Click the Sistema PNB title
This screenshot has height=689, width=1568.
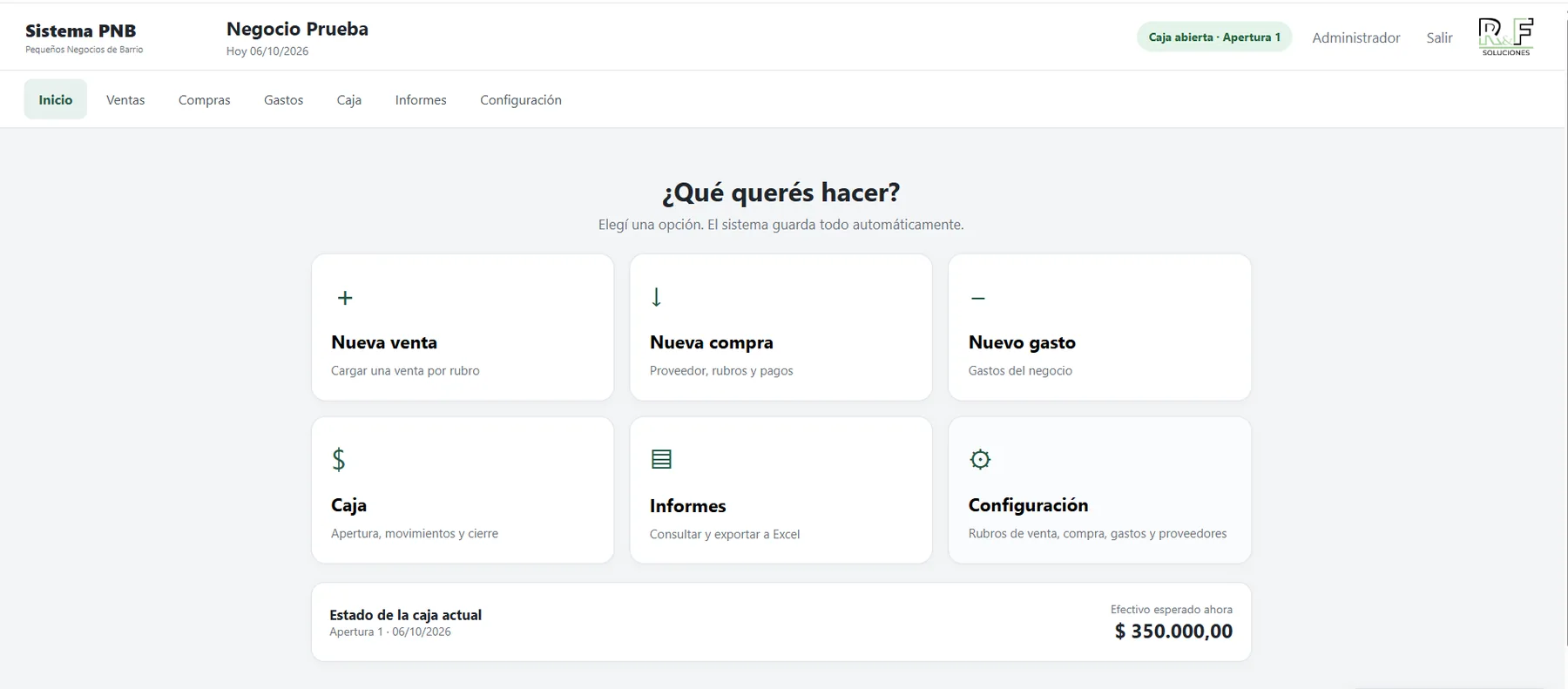(81, 30)
